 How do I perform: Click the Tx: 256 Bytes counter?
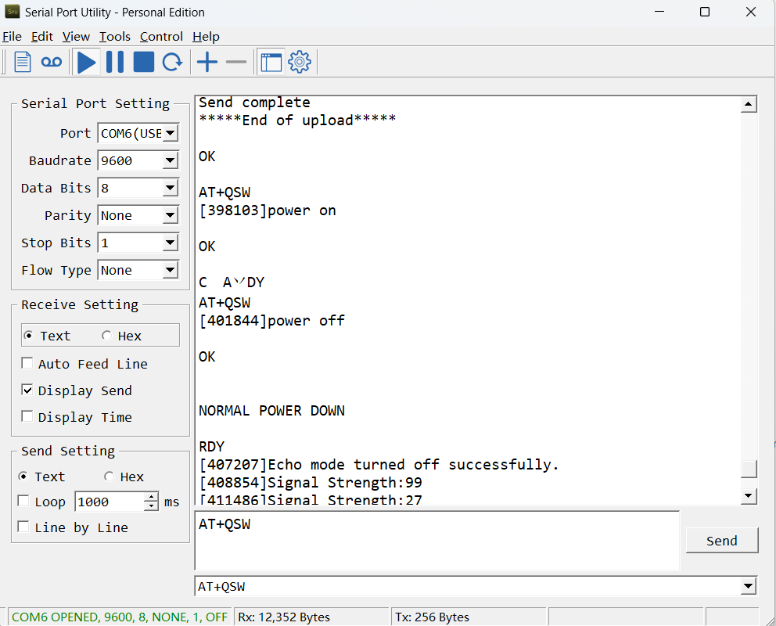coord(432,617)
